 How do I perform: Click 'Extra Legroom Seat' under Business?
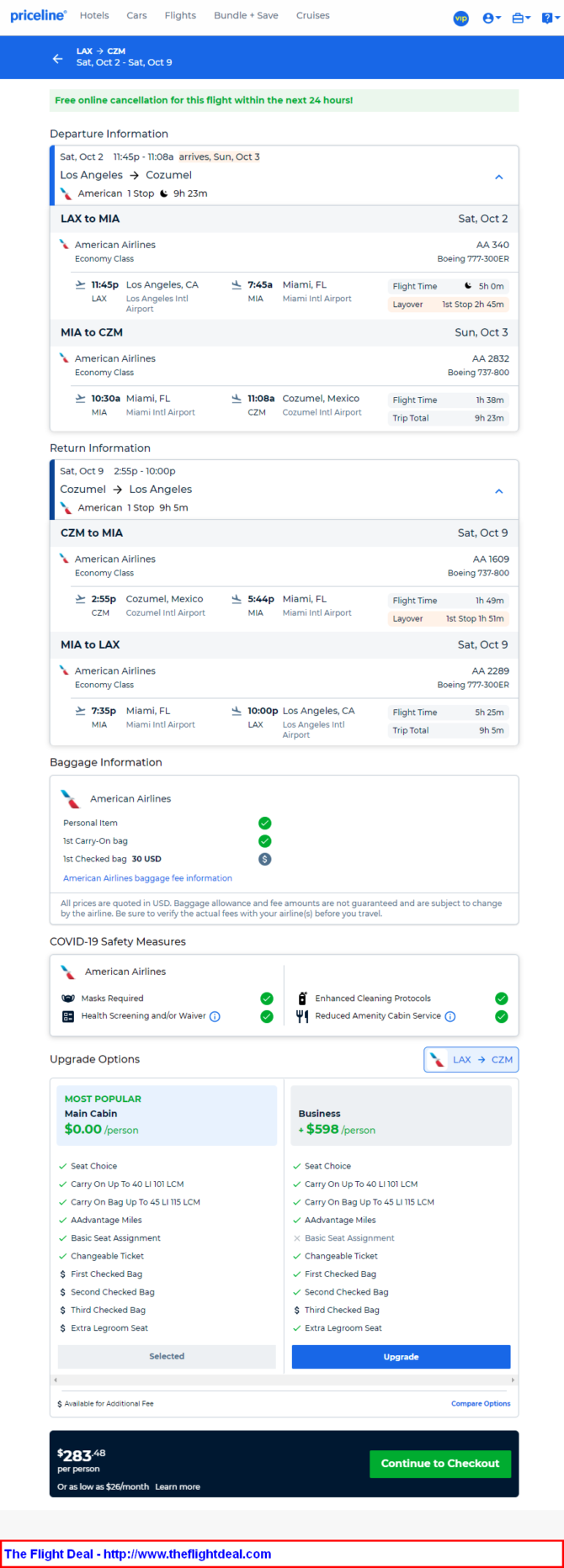(x=343, y=1328)
